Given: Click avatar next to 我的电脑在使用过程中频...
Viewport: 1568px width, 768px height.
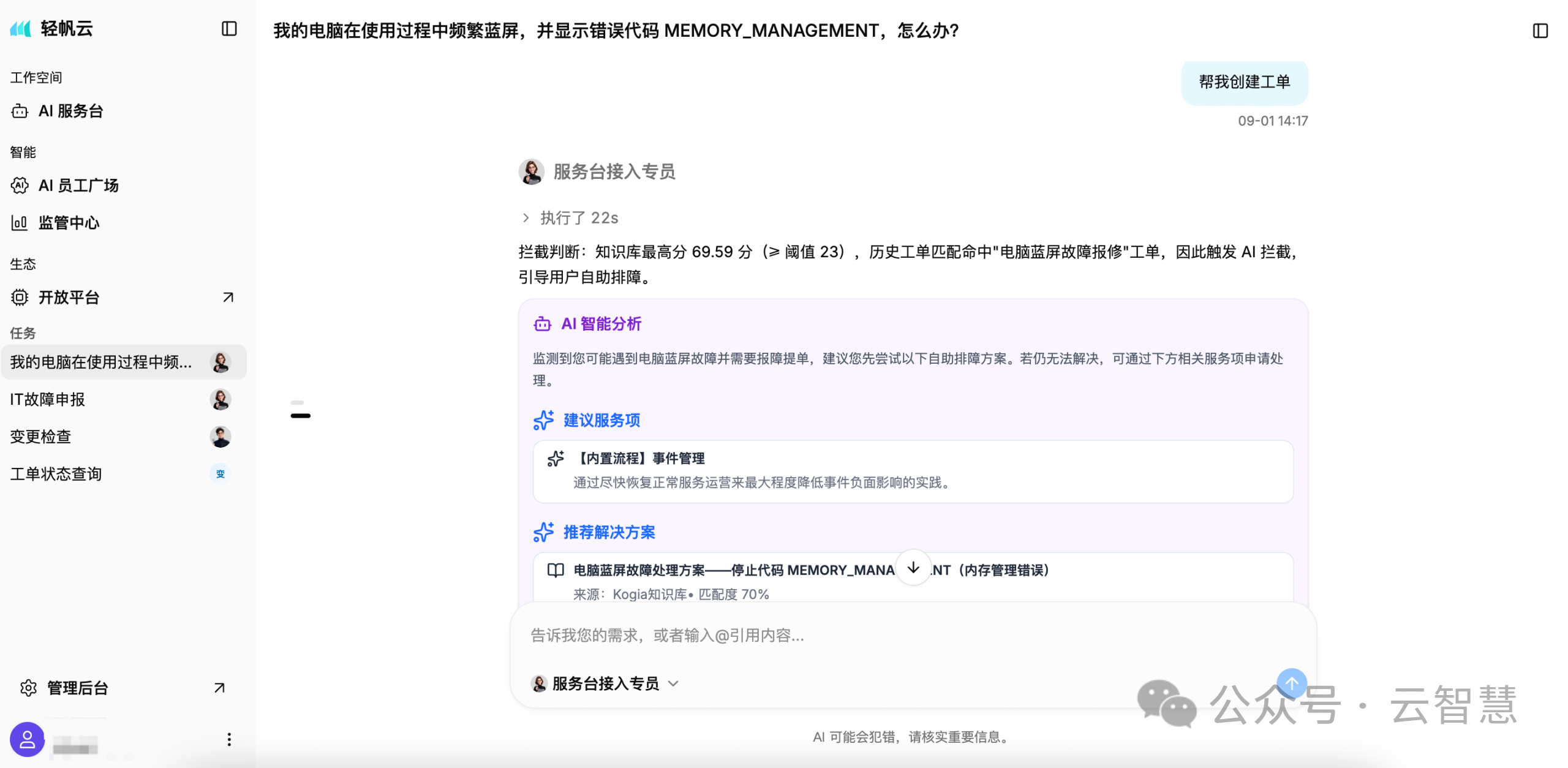Looking at the screenshot, I should pyautogui.click(x=221, y=362).
